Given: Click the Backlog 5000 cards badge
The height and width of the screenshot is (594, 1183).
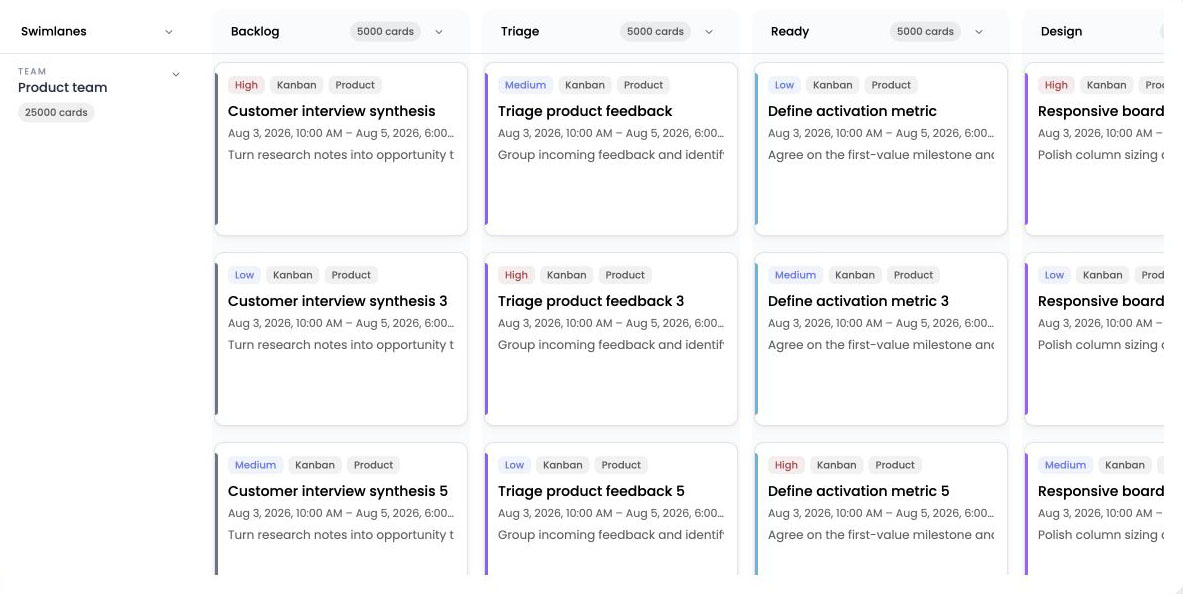Looking at the screenshot, I should pyautogui.click(x=386, y=32).
